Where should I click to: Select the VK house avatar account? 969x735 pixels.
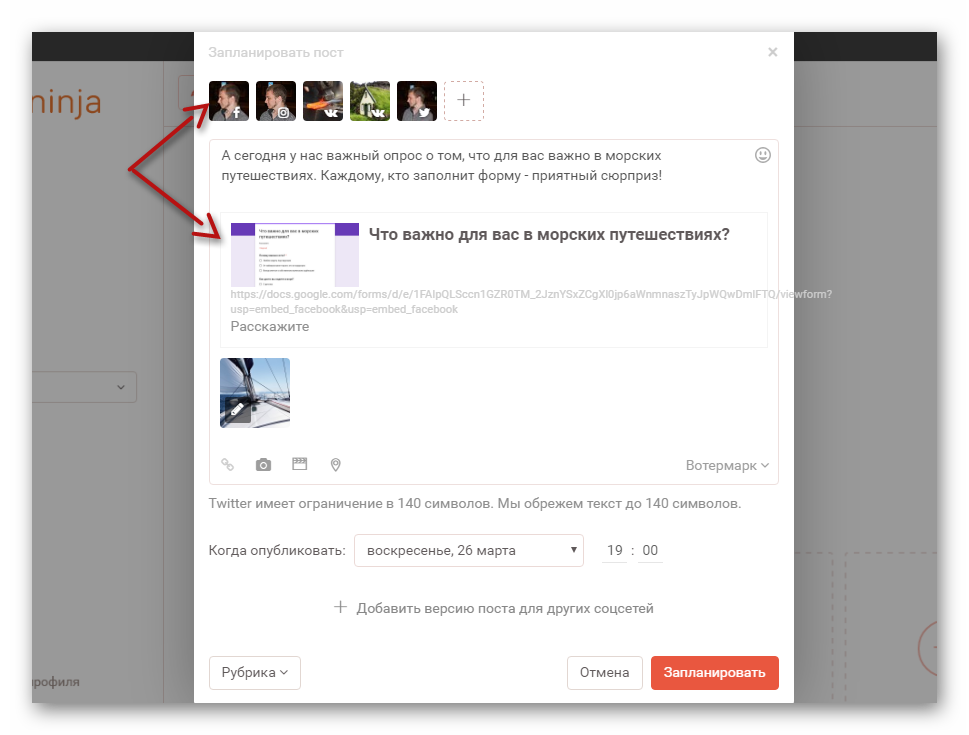(x=370, y=101)
